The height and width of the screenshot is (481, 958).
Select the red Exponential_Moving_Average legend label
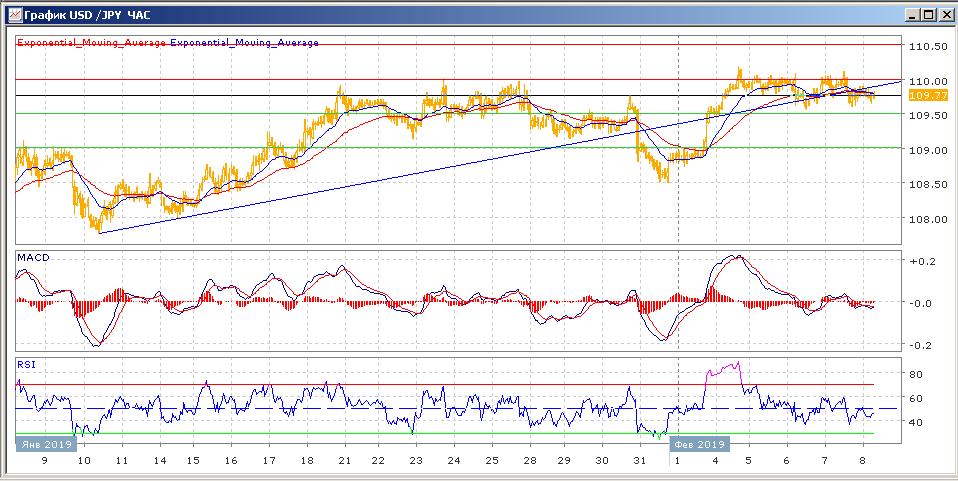point(92,43)
